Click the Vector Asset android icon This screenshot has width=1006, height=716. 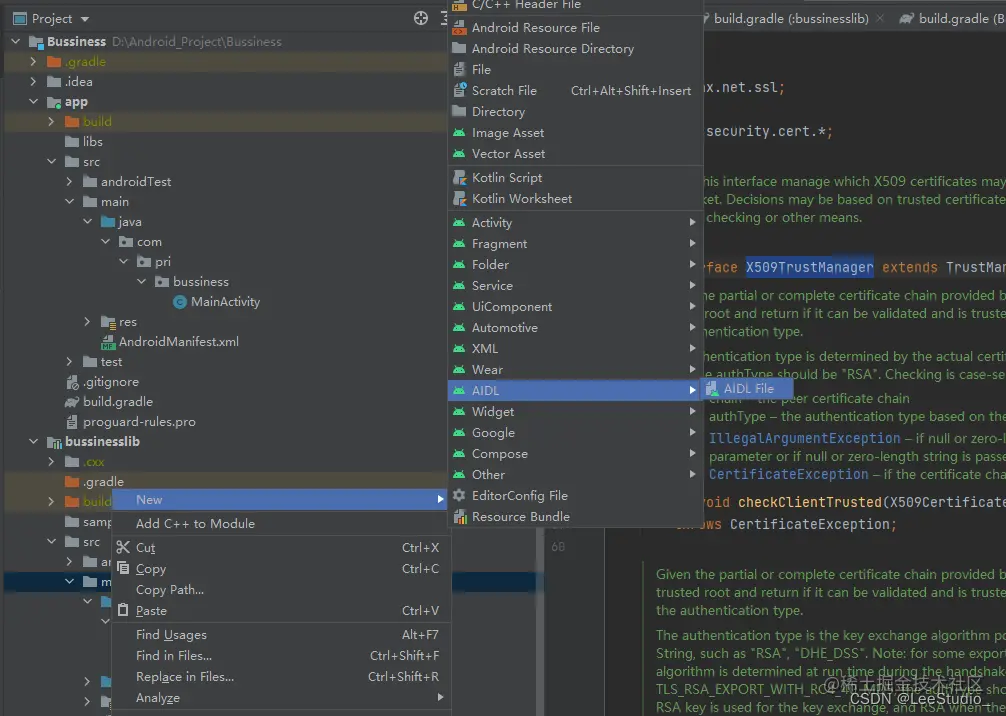click(459, 154)
